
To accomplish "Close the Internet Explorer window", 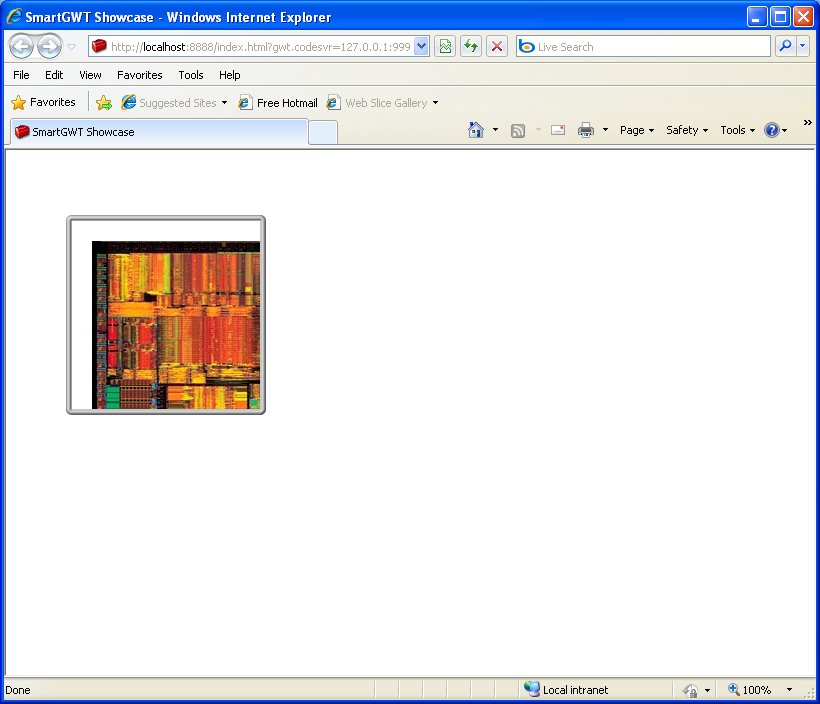I will [803, 17].
